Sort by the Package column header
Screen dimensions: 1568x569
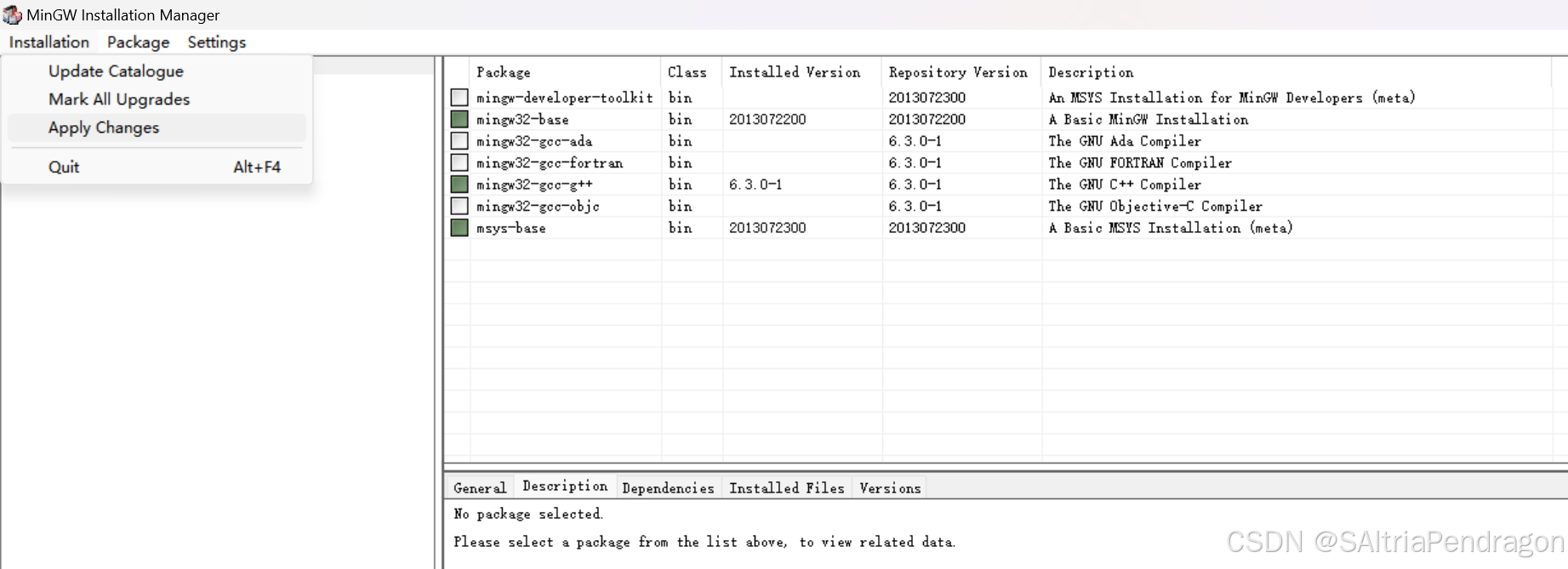(565, 72)
